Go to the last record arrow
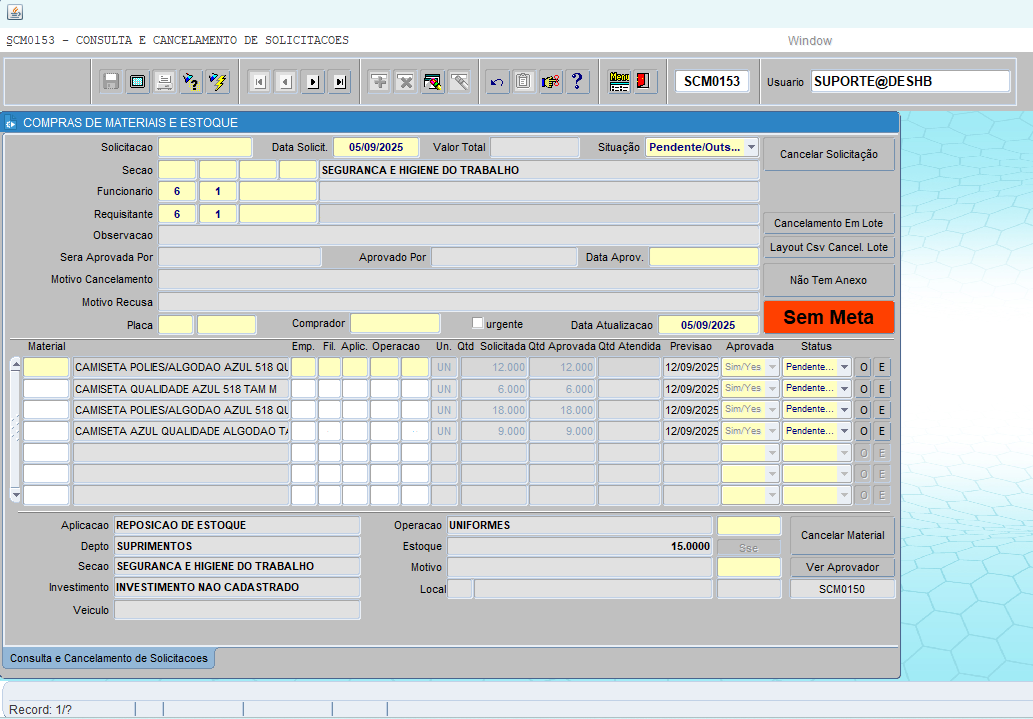The image size is (1033, 719). click(340, 82)
